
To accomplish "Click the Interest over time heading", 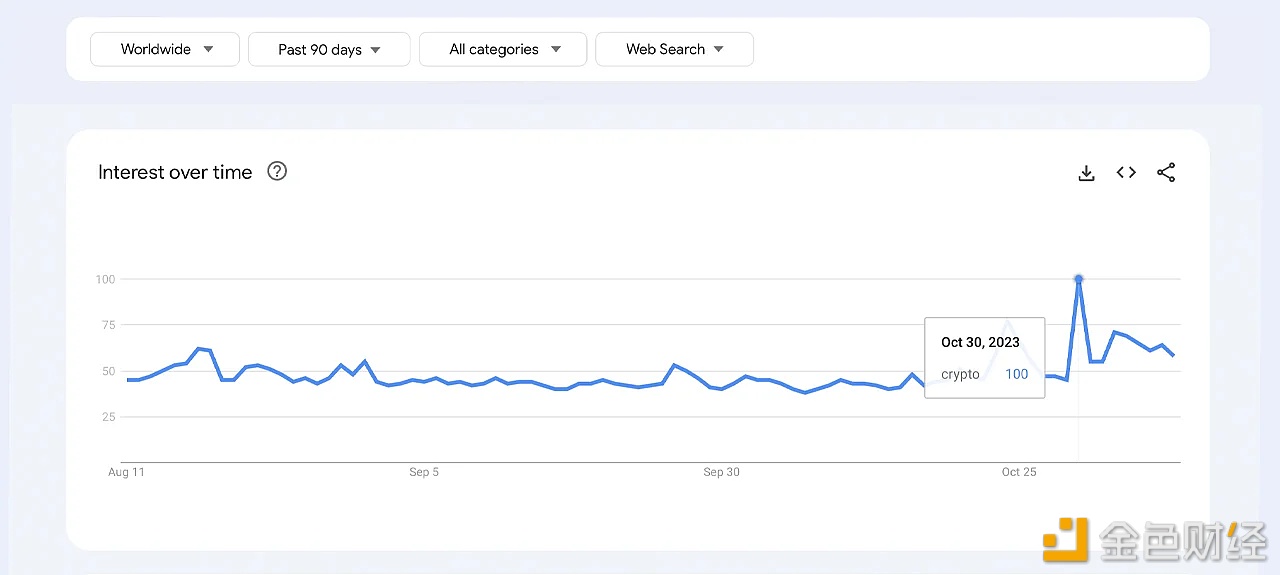I will [x=175, y=172].
